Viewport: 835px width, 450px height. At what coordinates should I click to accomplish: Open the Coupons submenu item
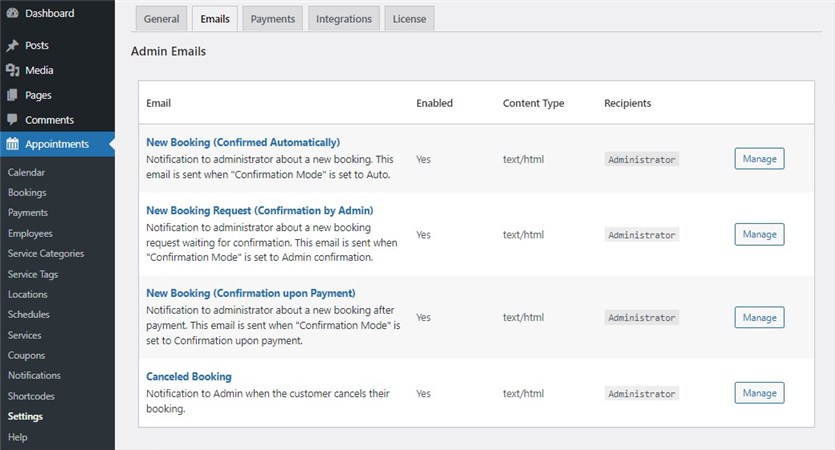point(26,355)
